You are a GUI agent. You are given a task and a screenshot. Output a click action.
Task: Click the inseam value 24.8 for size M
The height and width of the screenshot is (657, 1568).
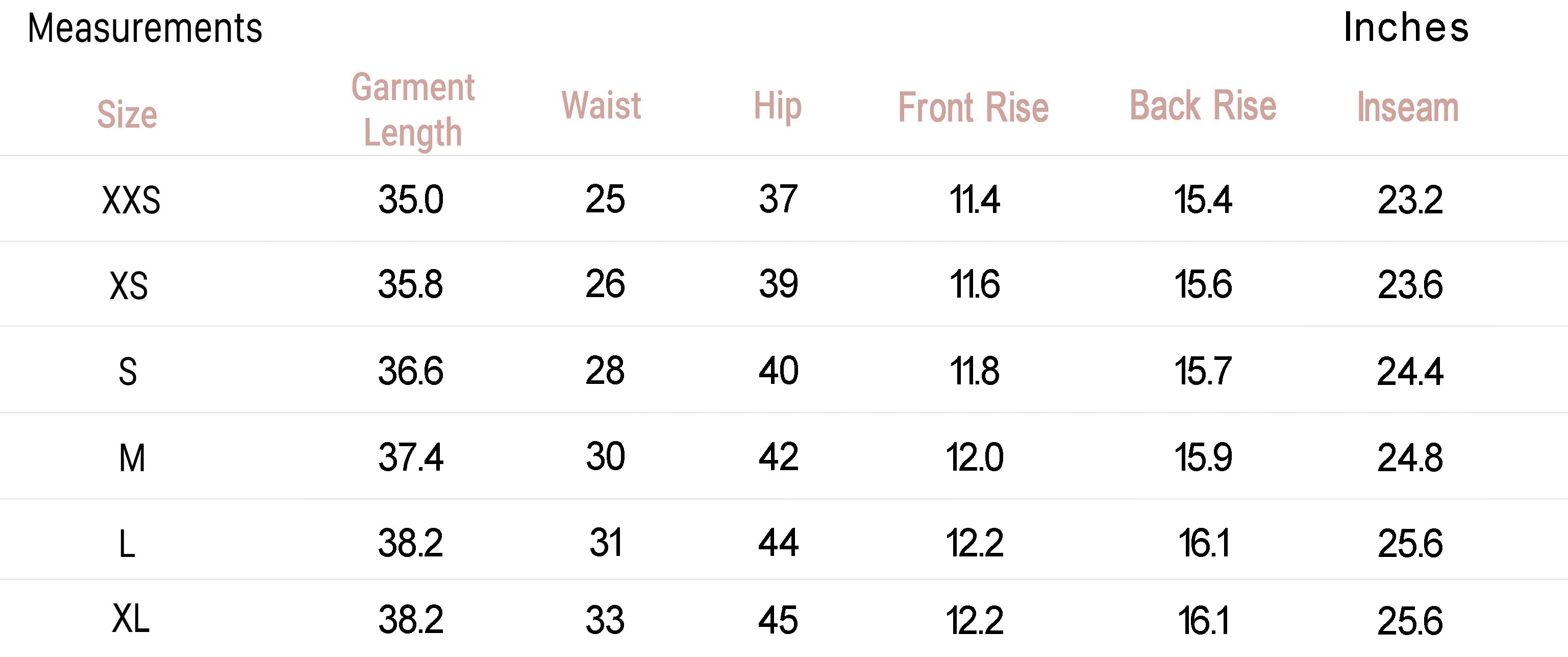1410,458
